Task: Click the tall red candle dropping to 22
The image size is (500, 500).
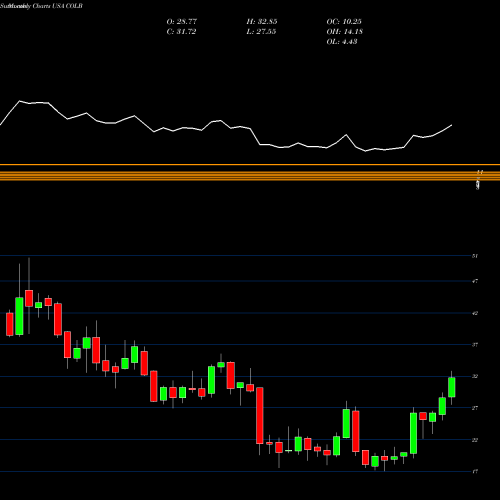Action: (x=260, y=415)
